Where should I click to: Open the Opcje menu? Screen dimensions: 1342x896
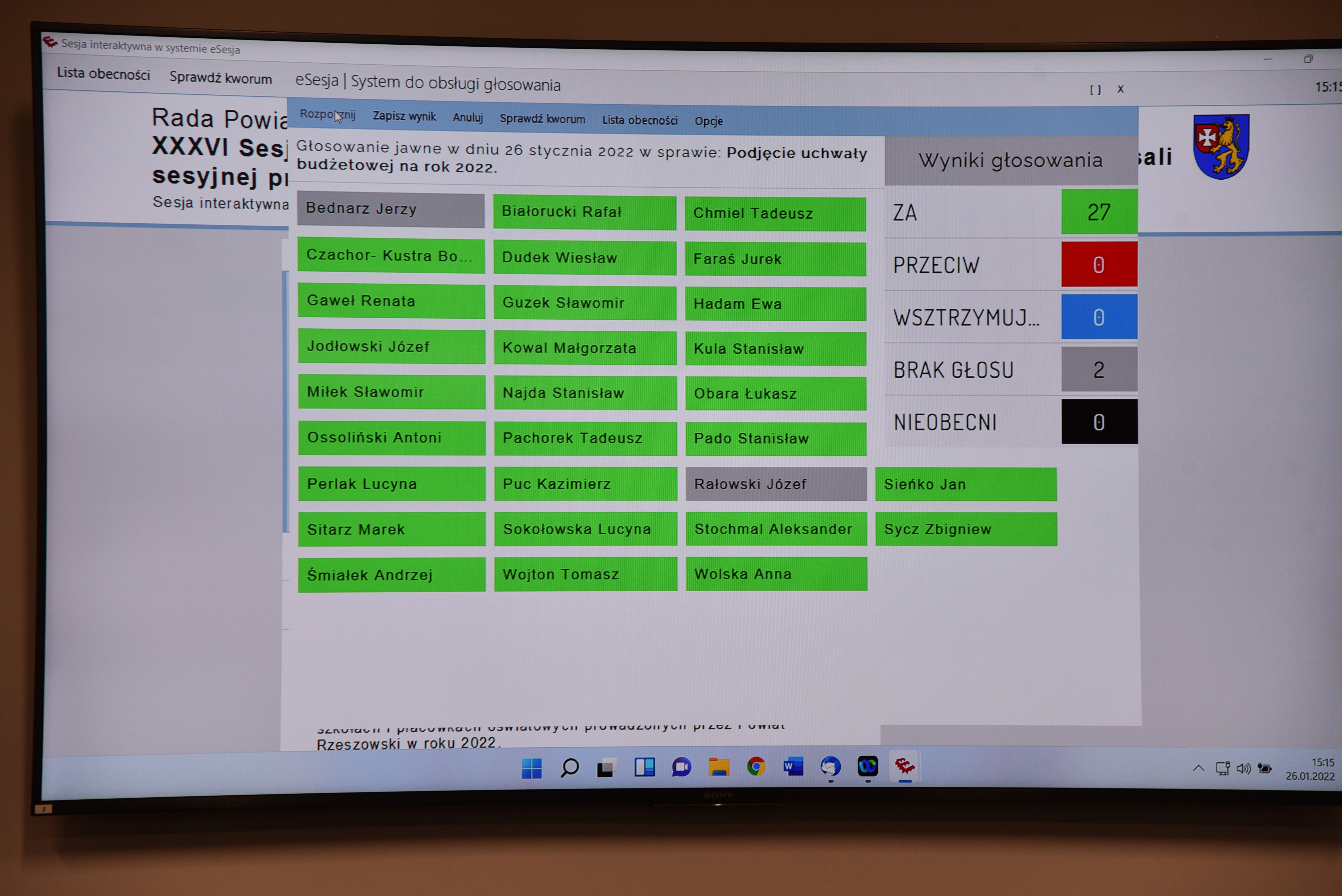(x=708, y=121)
